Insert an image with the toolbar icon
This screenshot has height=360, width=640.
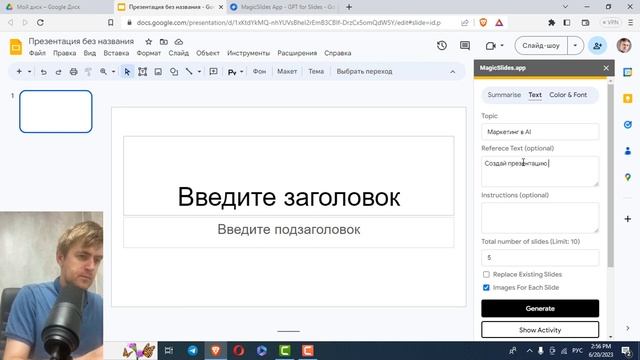tap(158, 72)
